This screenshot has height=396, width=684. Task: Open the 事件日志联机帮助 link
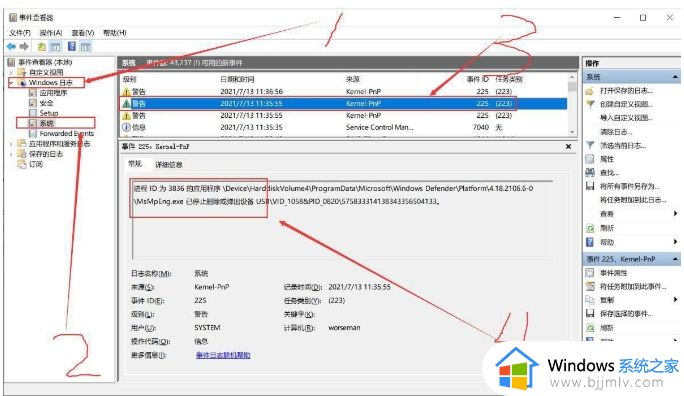(223, 355)
